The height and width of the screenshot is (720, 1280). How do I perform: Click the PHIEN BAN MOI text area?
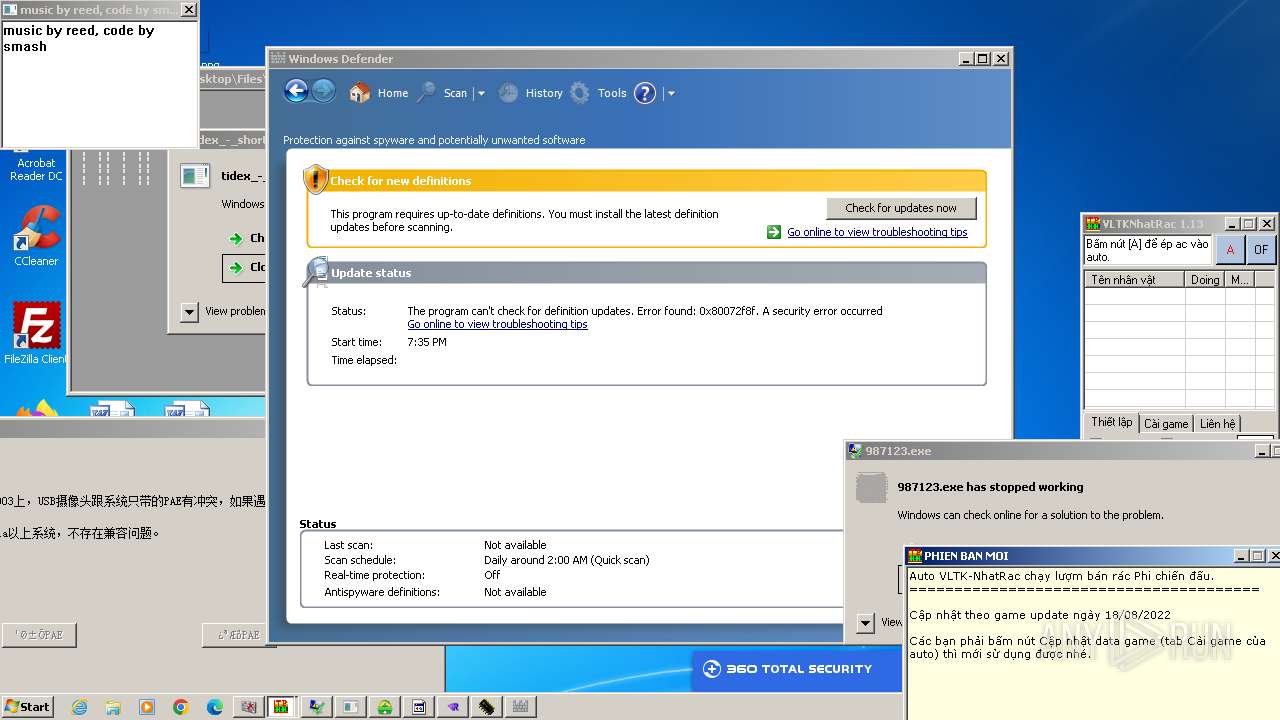1093,643
